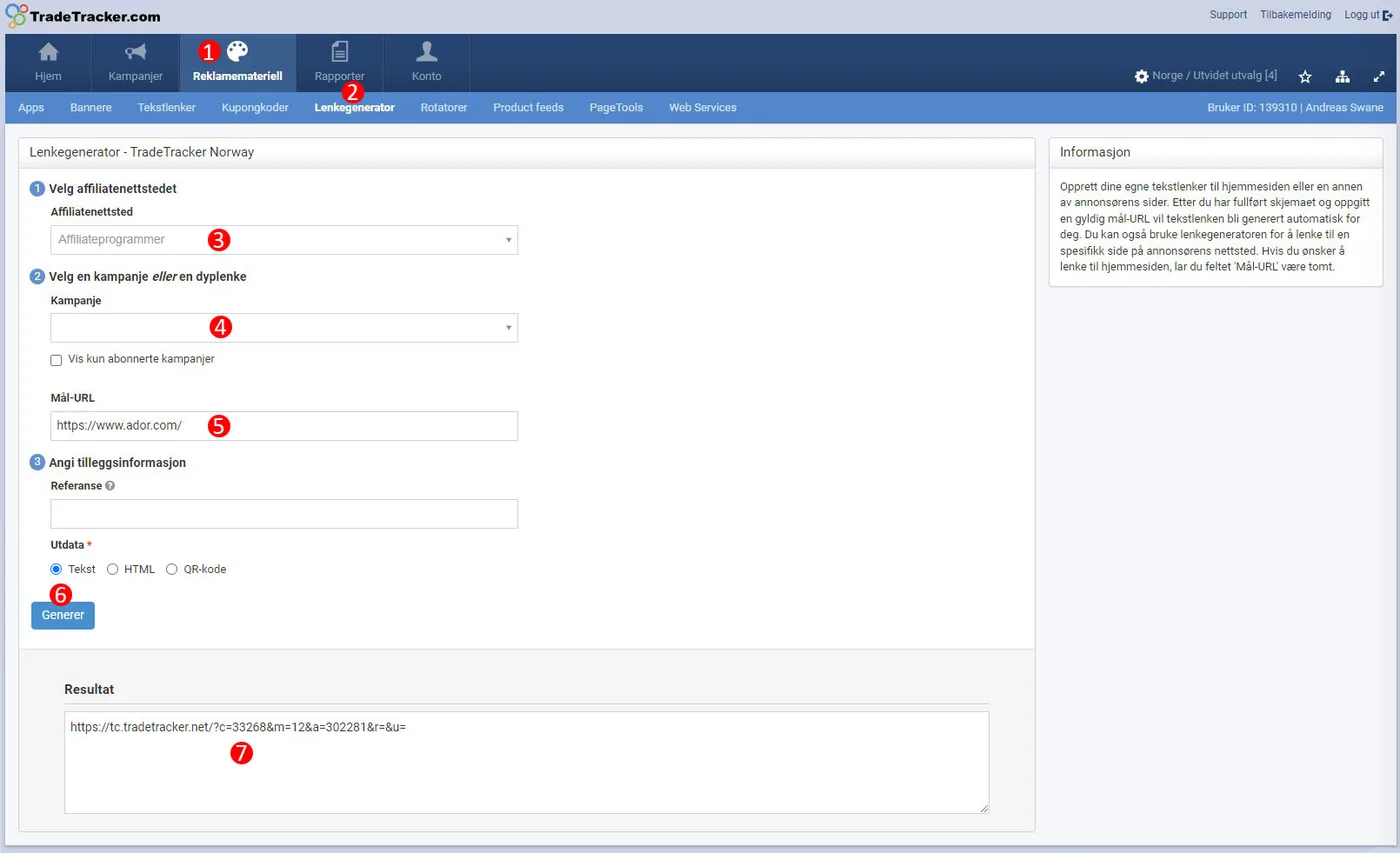This screenshot has height=853, width=1400.
Task: Click the Resultat generated link textarea
Action: click(527, 763)
